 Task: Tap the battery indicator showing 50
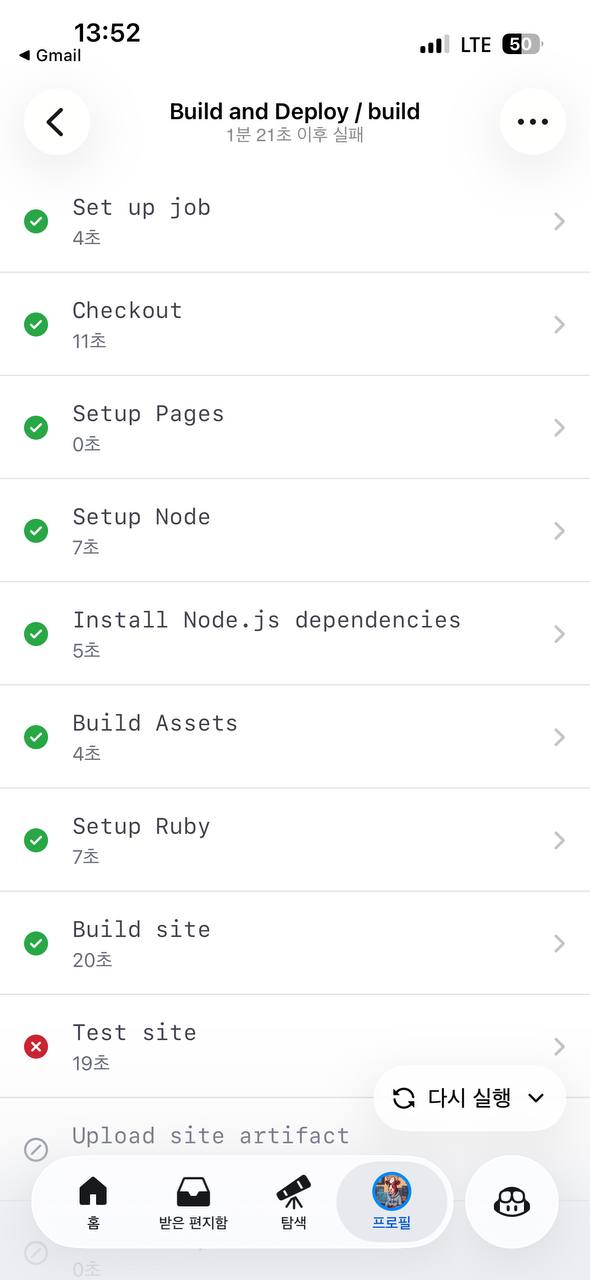click(x=520, y=44)
